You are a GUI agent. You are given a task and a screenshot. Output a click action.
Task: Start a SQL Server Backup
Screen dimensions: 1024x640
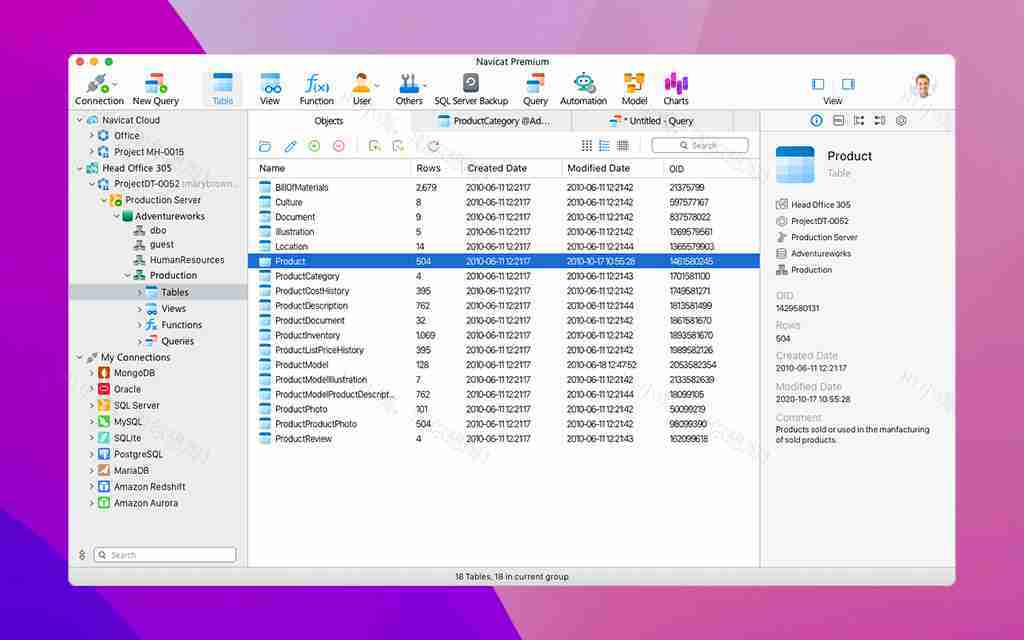(471, 87)
